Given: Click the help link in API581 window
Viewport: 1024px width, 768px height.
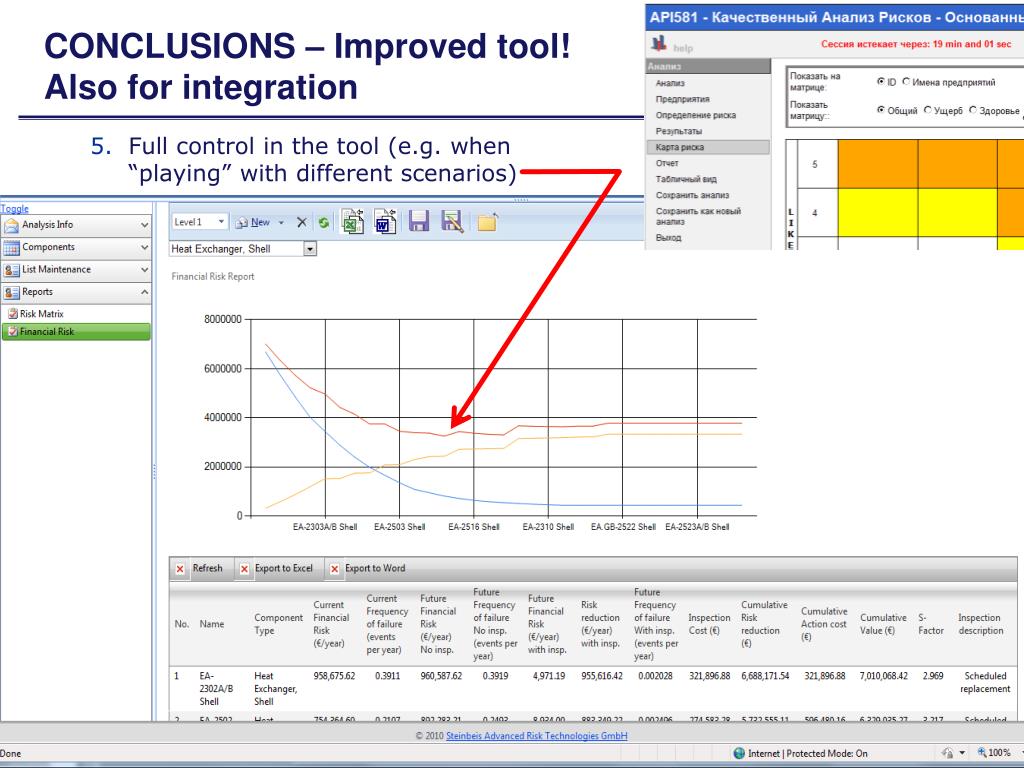Looking at the screenshot, I should [x=682, y=48].
